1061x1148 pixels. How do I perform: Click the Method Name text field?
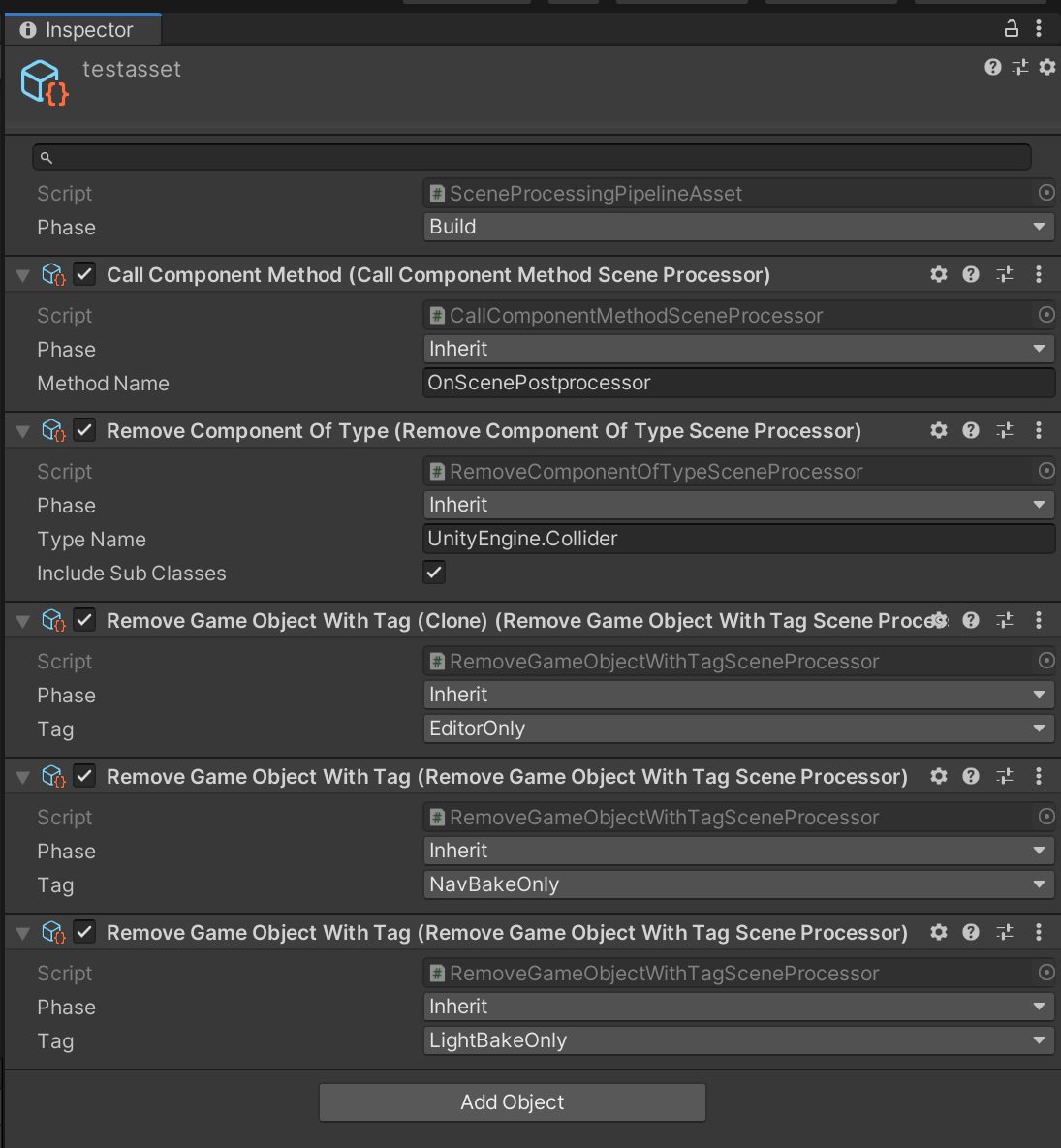pos(738,383)
